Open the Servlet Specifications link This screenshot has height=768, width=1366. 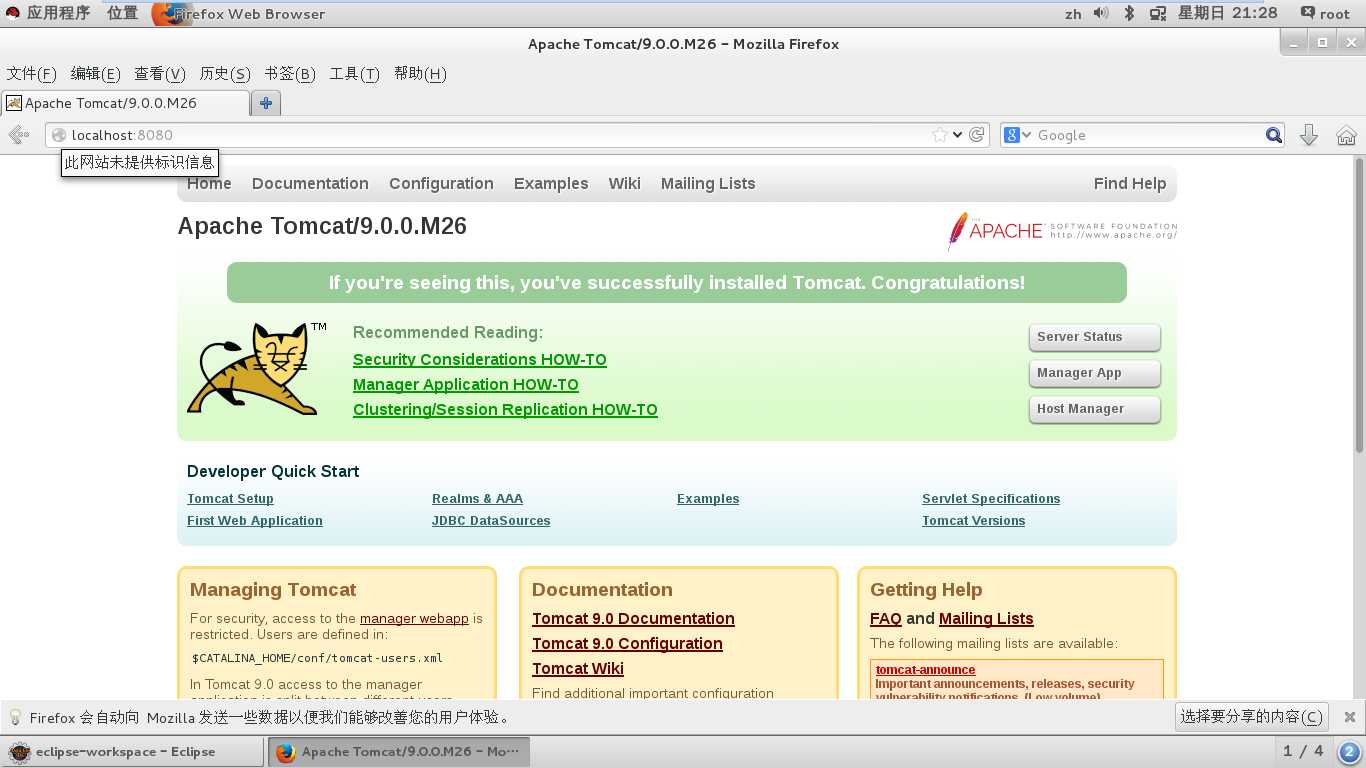coord(991,498)
